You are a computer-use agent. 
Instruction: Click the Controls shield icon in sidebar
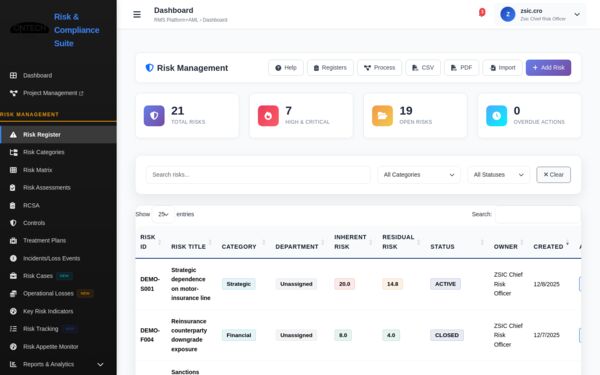click(13, 223)
